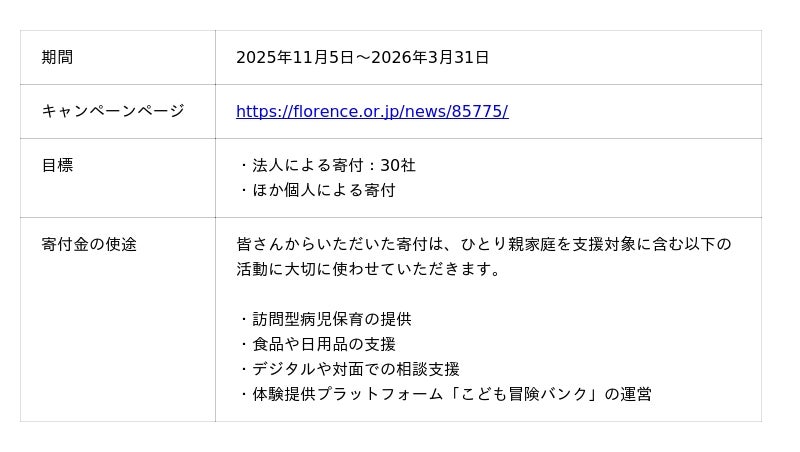
Task: Click the の運営 text ending the last bullet
Action: click(x=628, y=394)
